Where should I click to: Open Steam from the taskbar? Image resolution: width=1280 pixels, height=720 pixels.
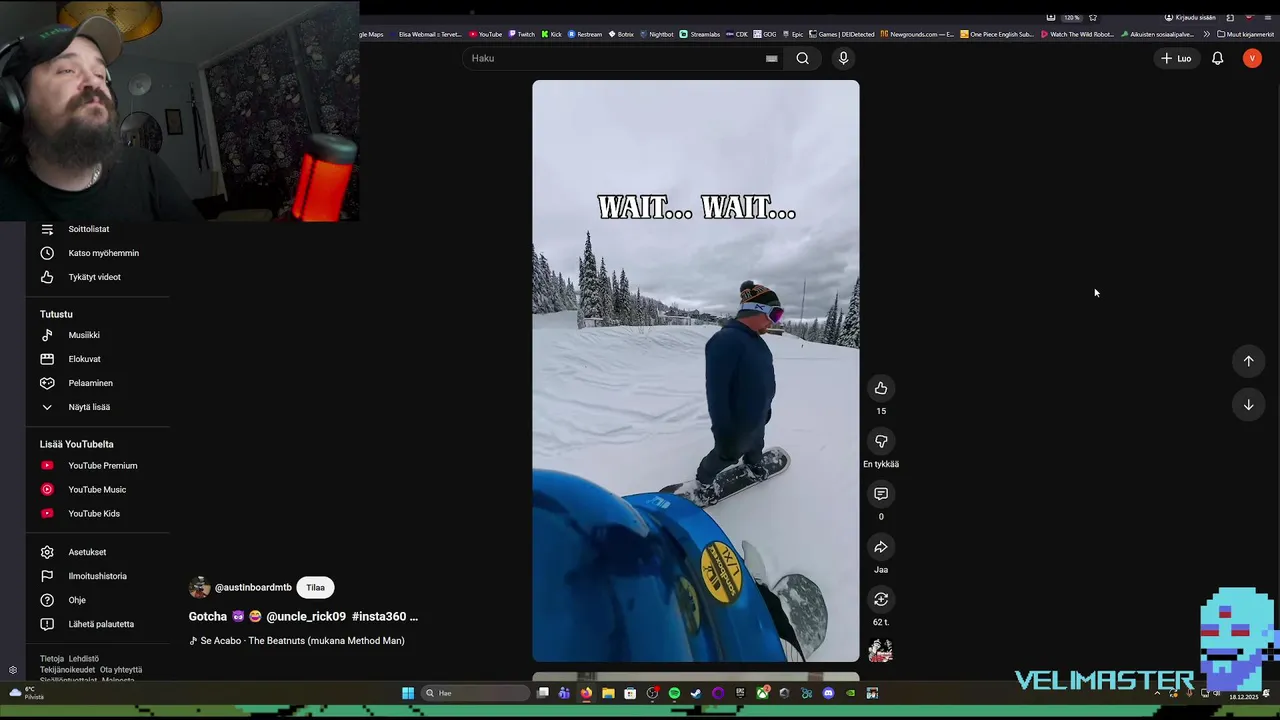(x=696, y=693)
